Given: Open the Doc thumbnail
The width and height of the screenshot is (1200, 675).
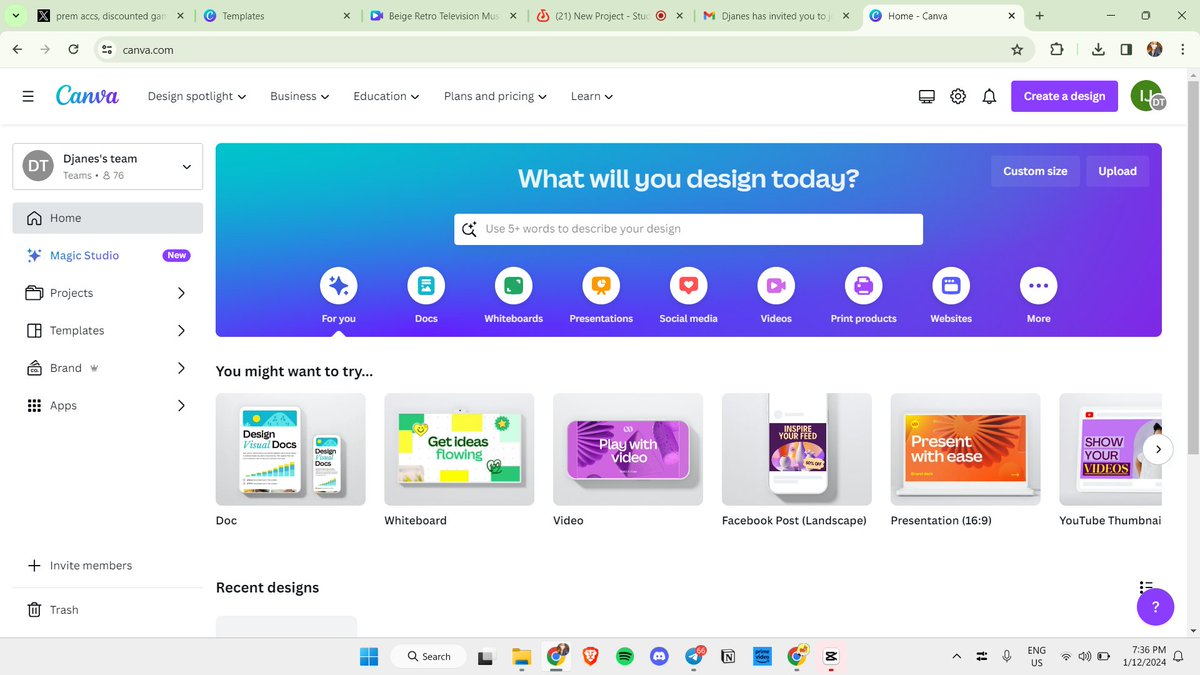Looking at the screenshot, I should point(291,449).
